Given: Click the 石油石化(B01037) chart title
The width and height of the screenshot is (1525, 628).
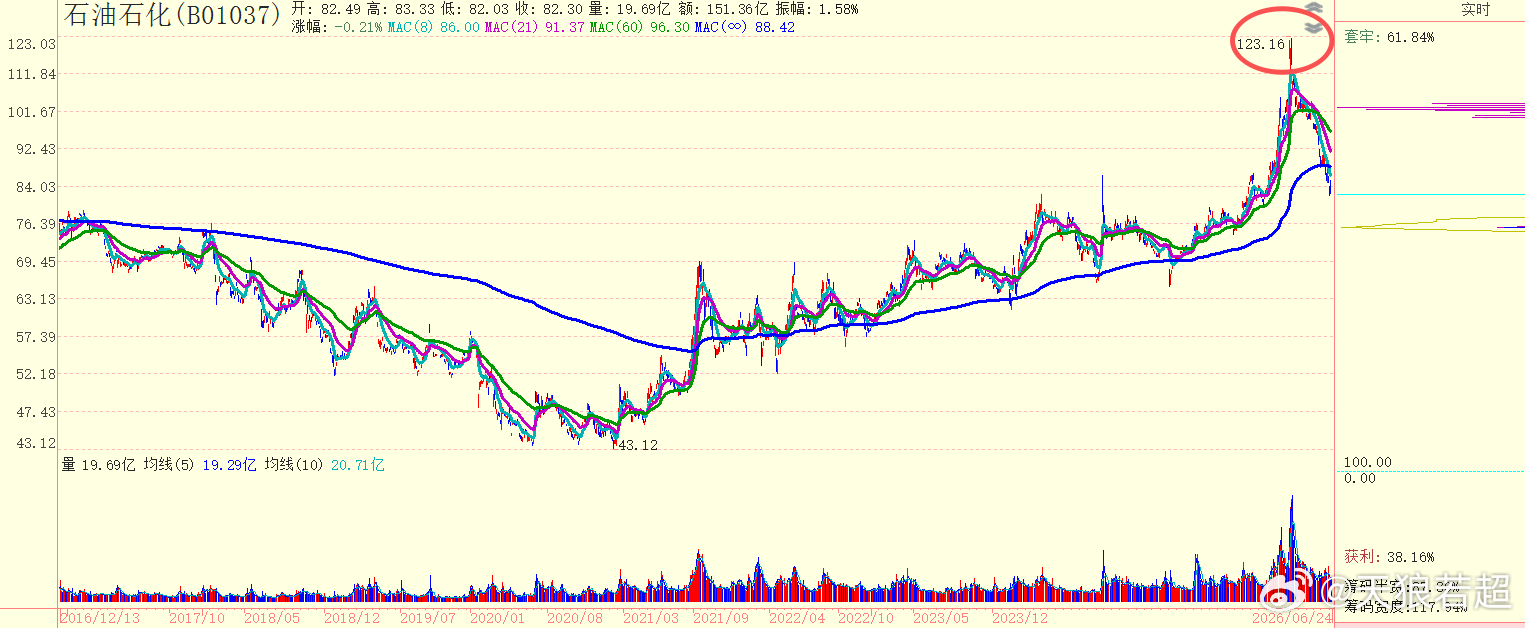Looking at the screenshot, I should pos(172,14).
